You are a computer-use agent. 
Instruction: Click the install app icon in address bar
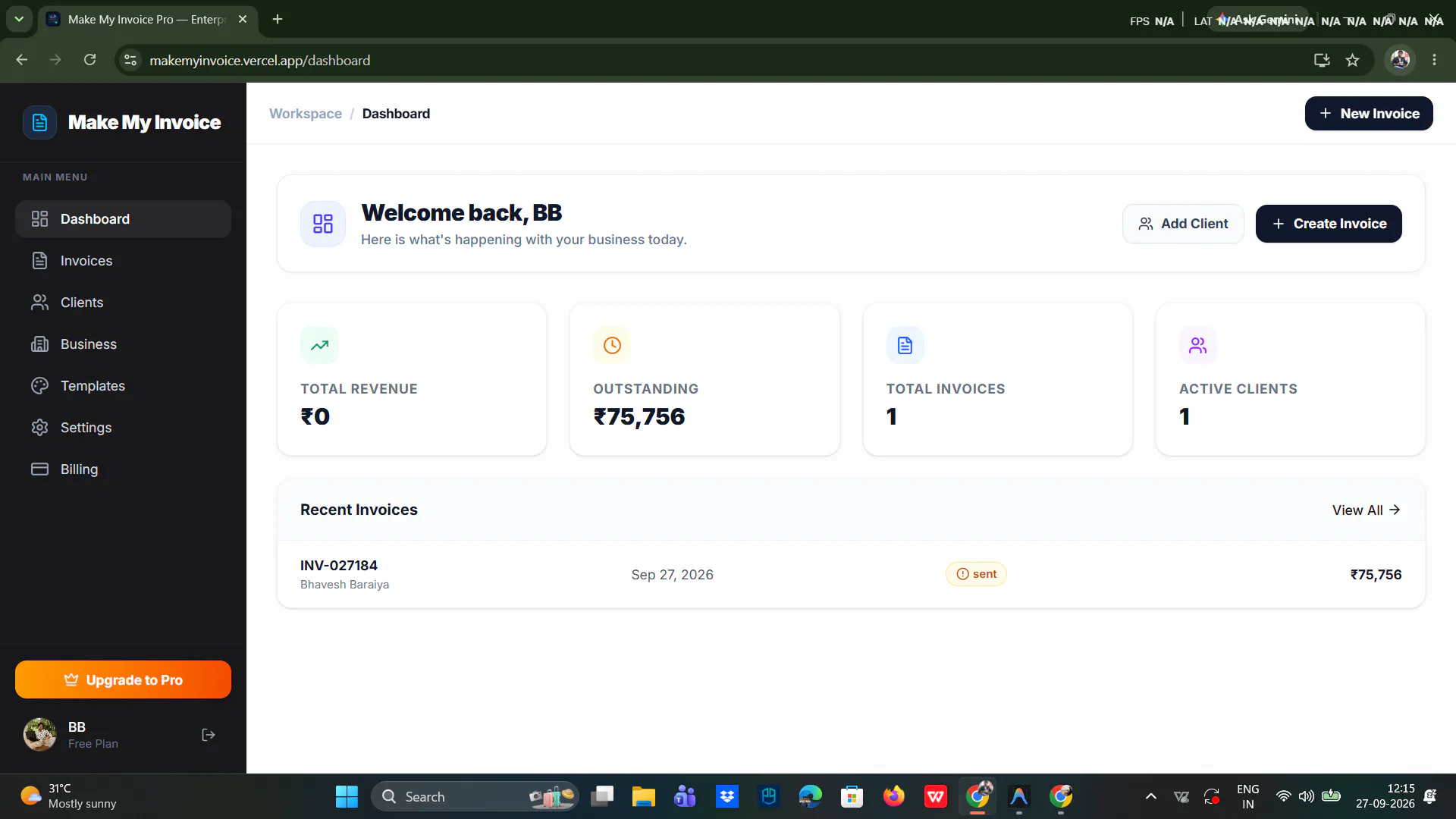point(1322,60)
